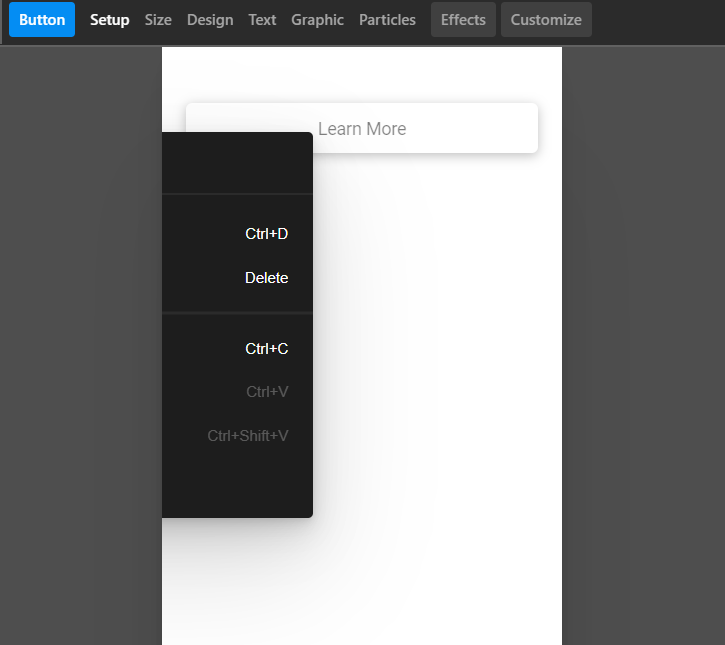Choose the Delete shortcut menu entry

coord(238,278)
